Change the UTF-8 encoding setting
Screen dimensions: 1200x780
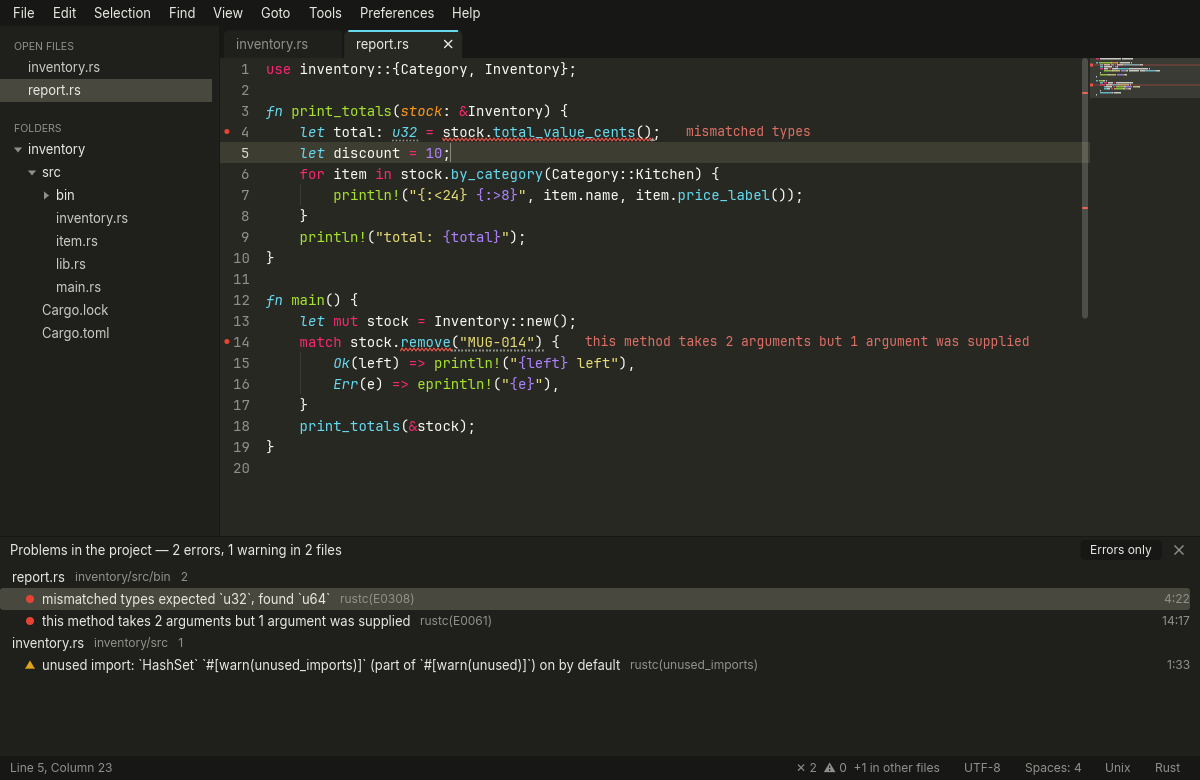pyautogui.click(x=982, y=768)
